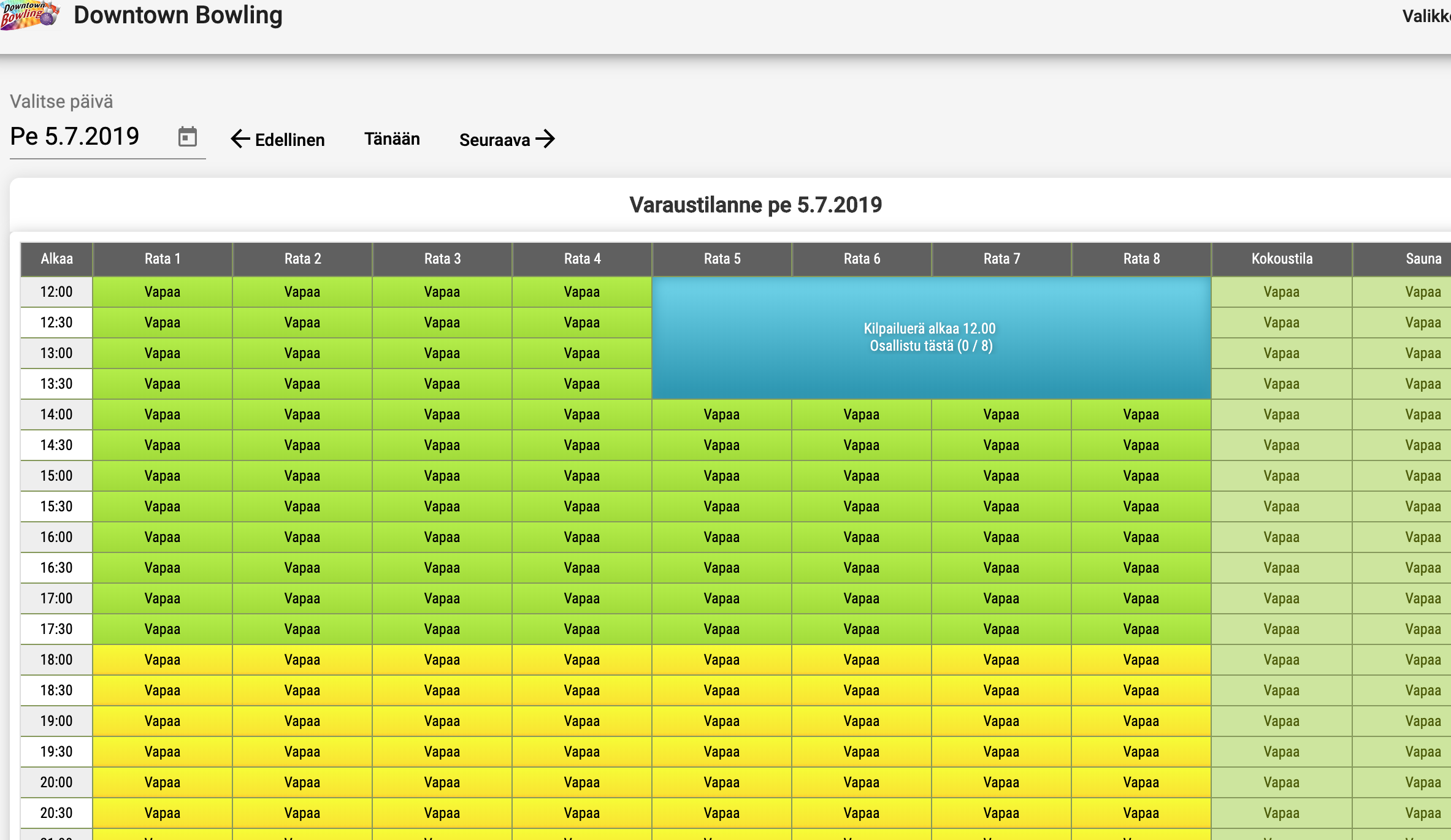Select the Rata 6 column header
Screen dimensions: 1451x840
862,259
